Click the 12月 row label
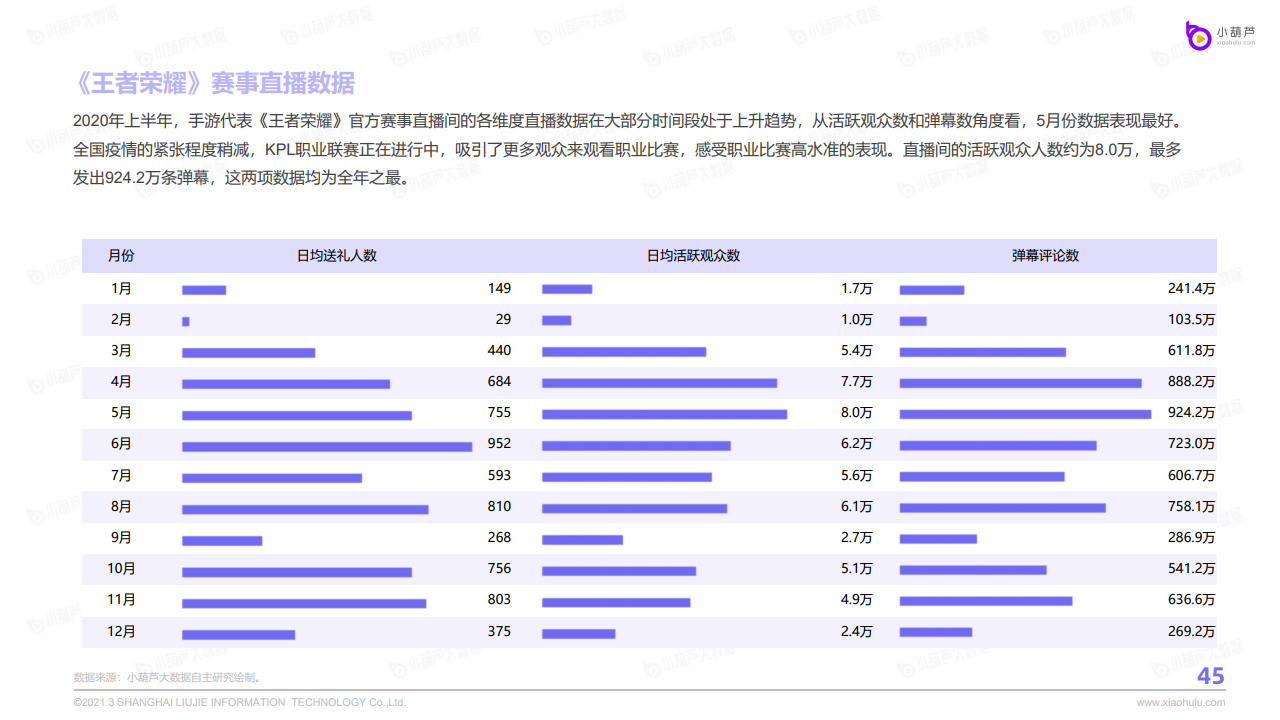Viewport: 1280px width, 720px height. point(121,631)
